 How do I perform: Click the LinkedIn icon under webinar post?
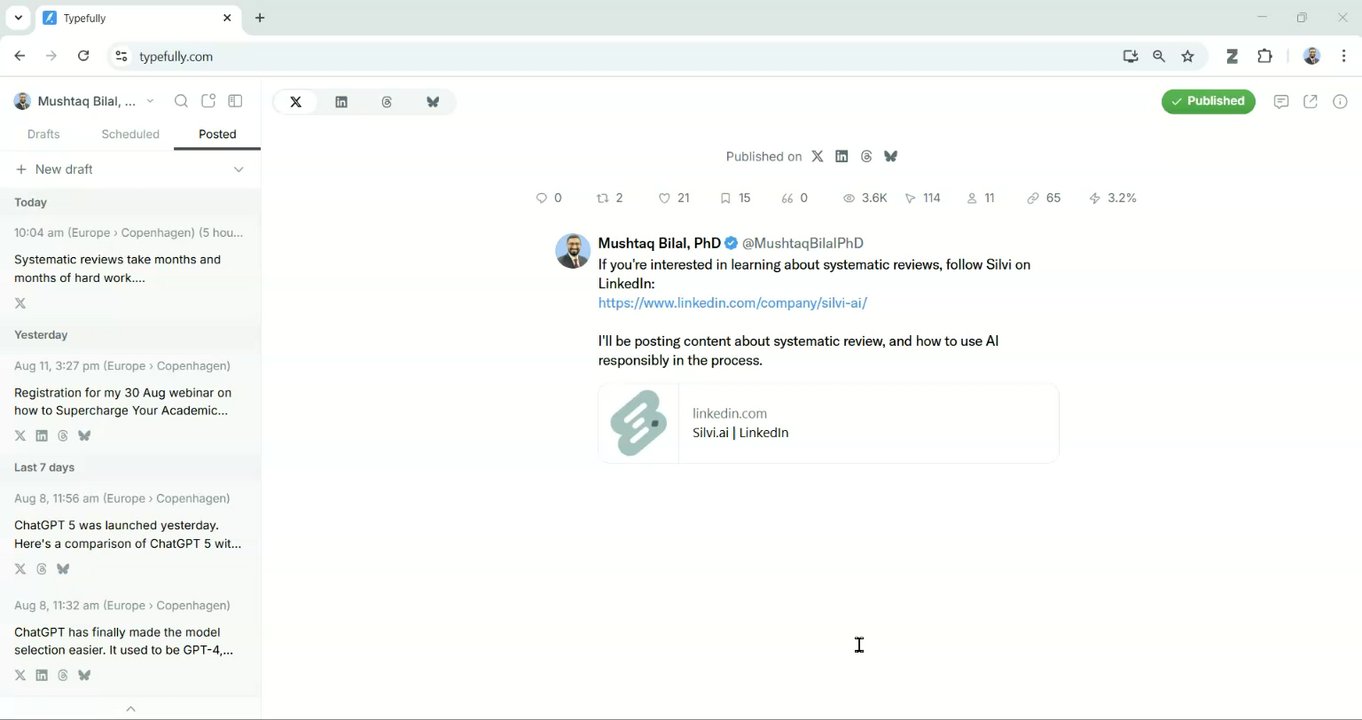(x=41, y=436)
